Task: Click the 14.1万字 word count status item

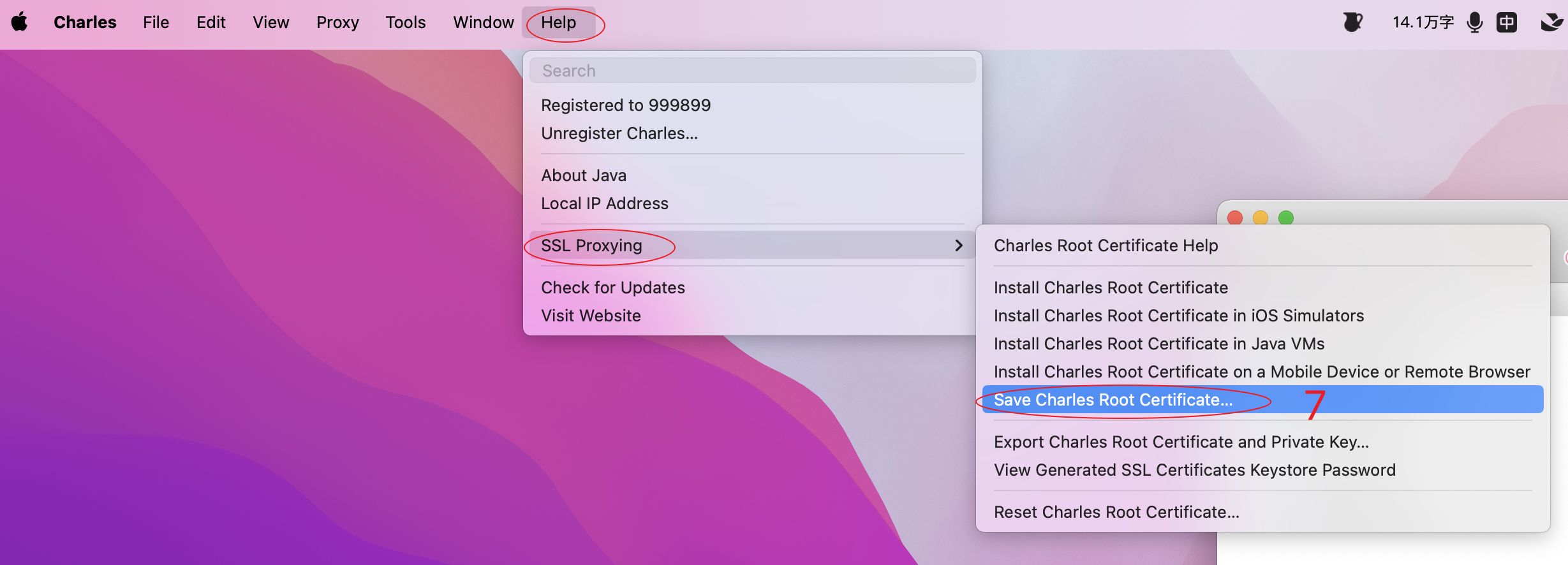Action: [x=1423, y=22]
